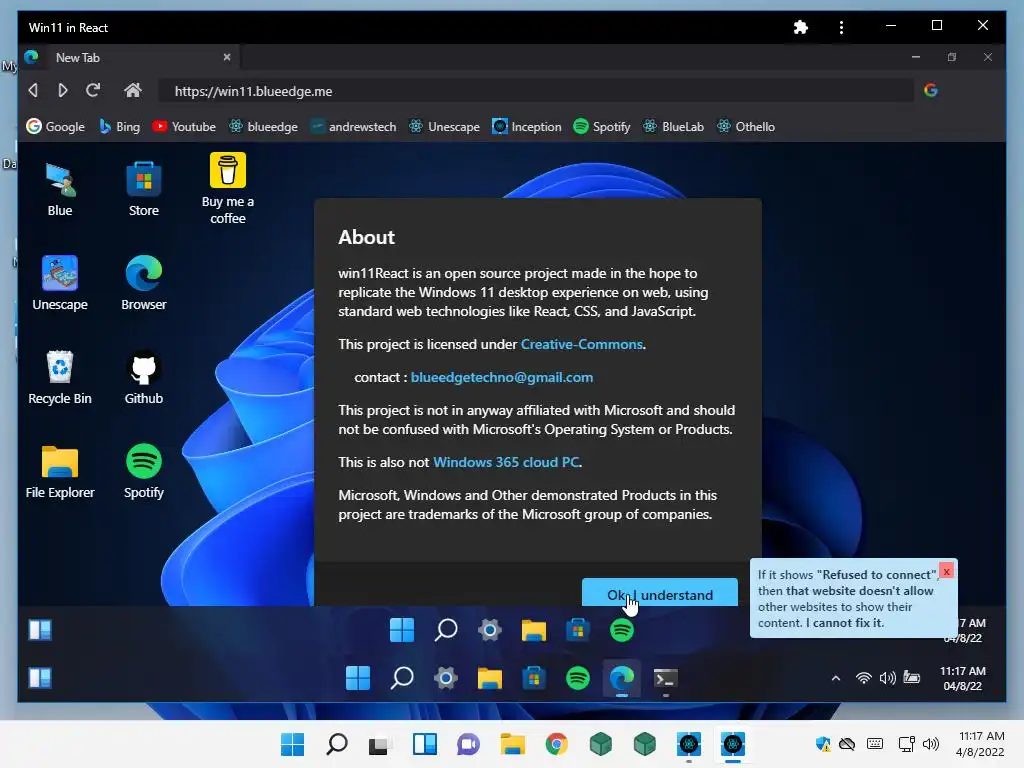Open settings gear in Win11 React taskbar
The width and height of the screenshot is (1024, 768).
445,678
